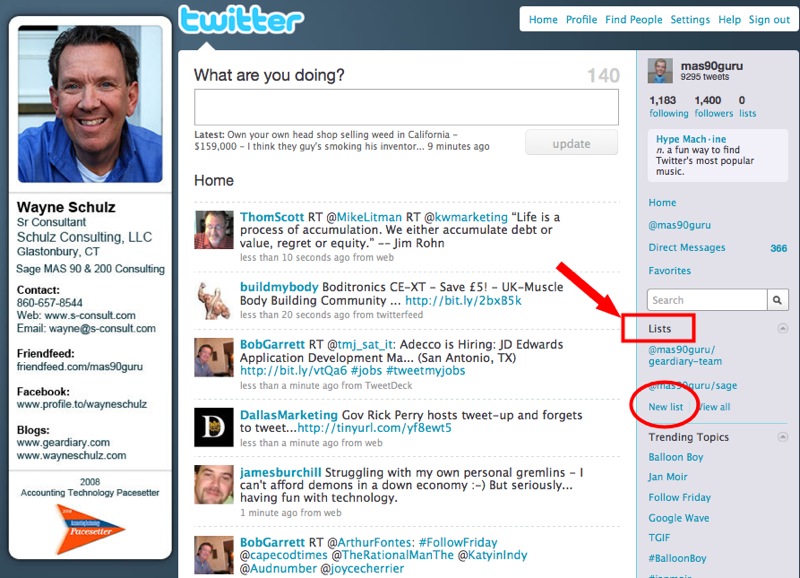The height and width of the screenshot is (578, 800).
Task: Open the @mas90guru/geardiary-team list
Action: pyautogui.click(x=685, y=356)
